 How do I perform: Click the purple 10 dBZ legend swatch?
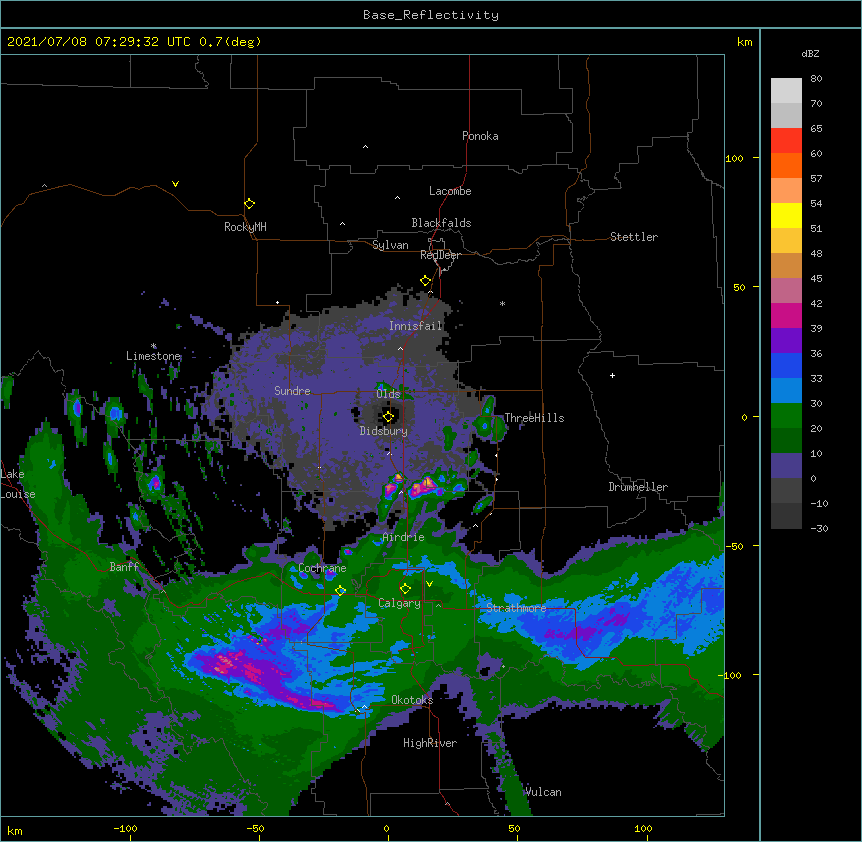(786, 466)
